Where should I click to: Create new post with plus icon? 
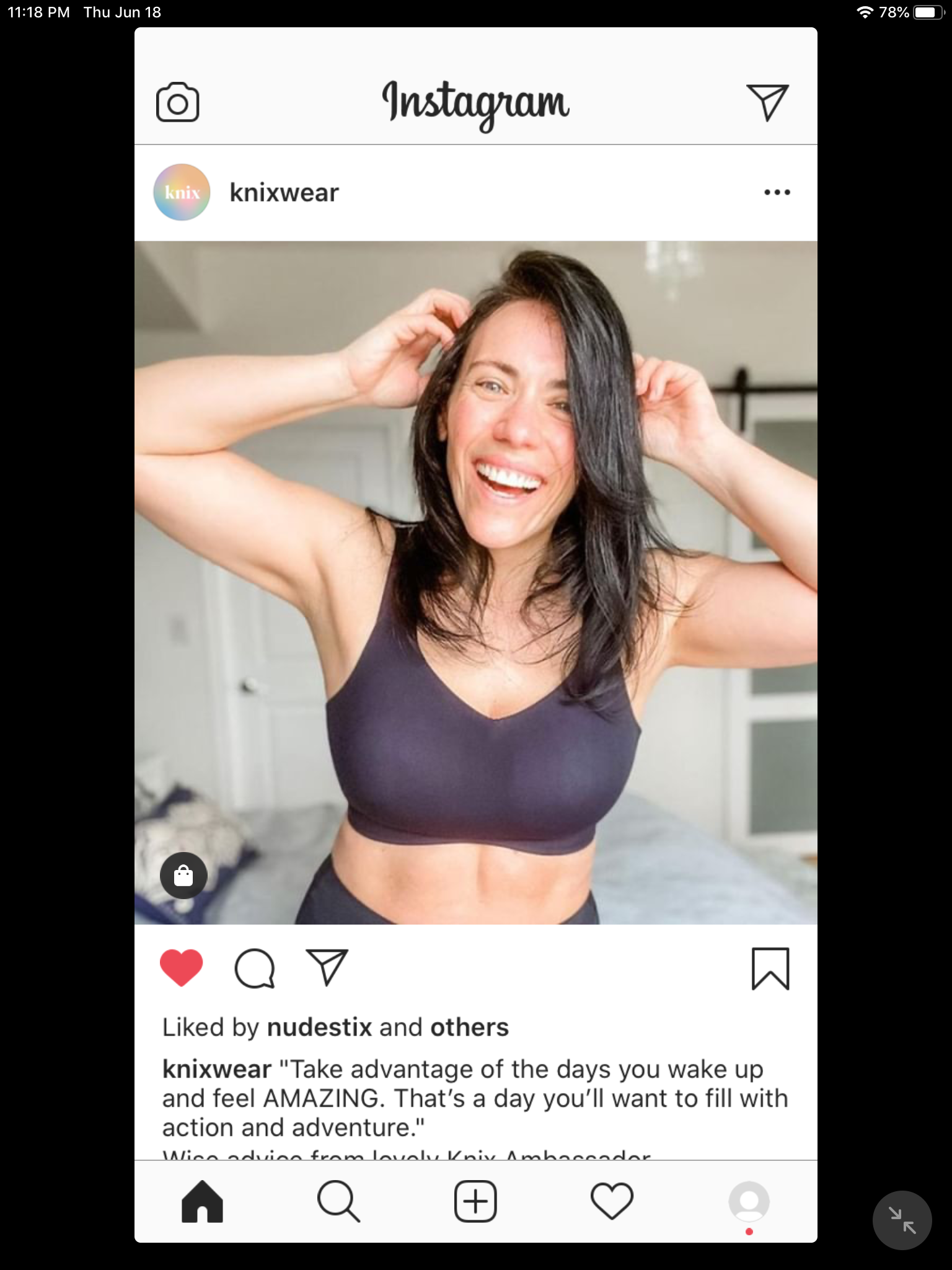(475, 1201)
